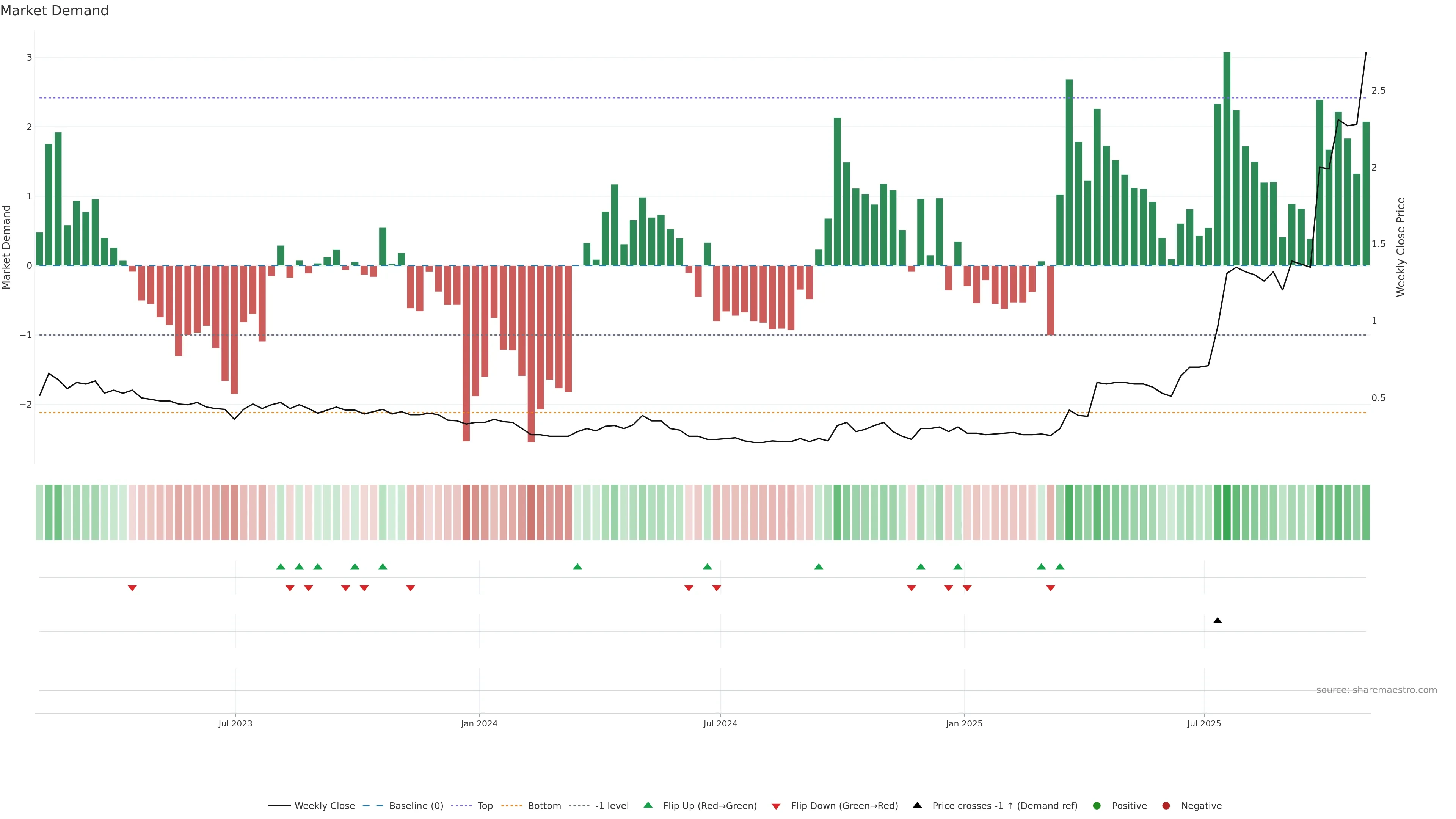
Task: Click the -1 level legend entry
Action: pos(612,806)
